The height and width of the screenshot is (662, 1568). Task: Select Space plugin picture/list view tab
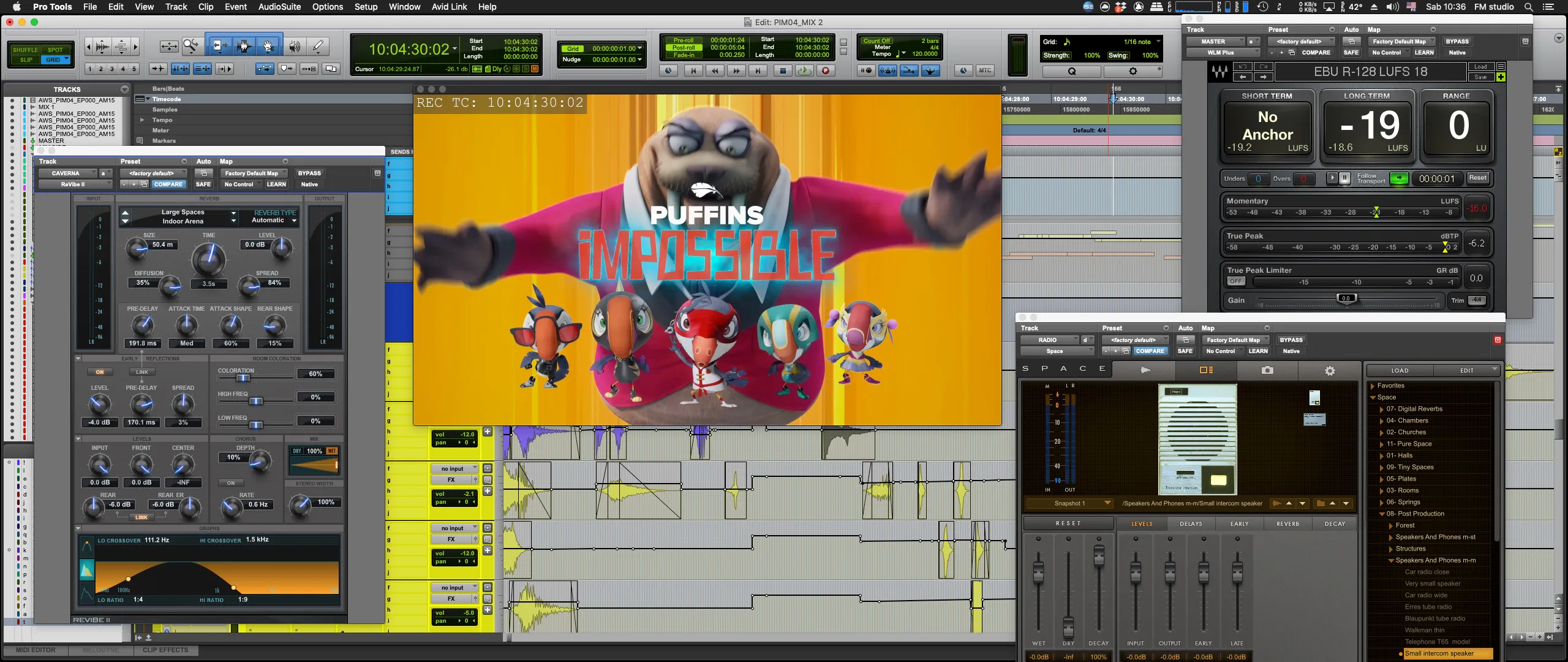pos(1206,370)
